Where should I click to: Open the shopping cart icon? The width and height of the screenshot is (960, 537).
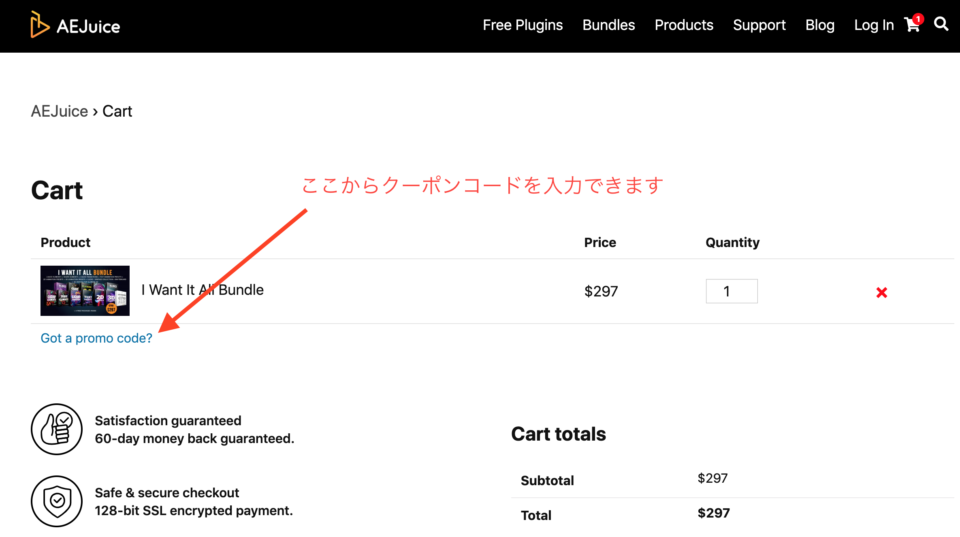[912, 24]
